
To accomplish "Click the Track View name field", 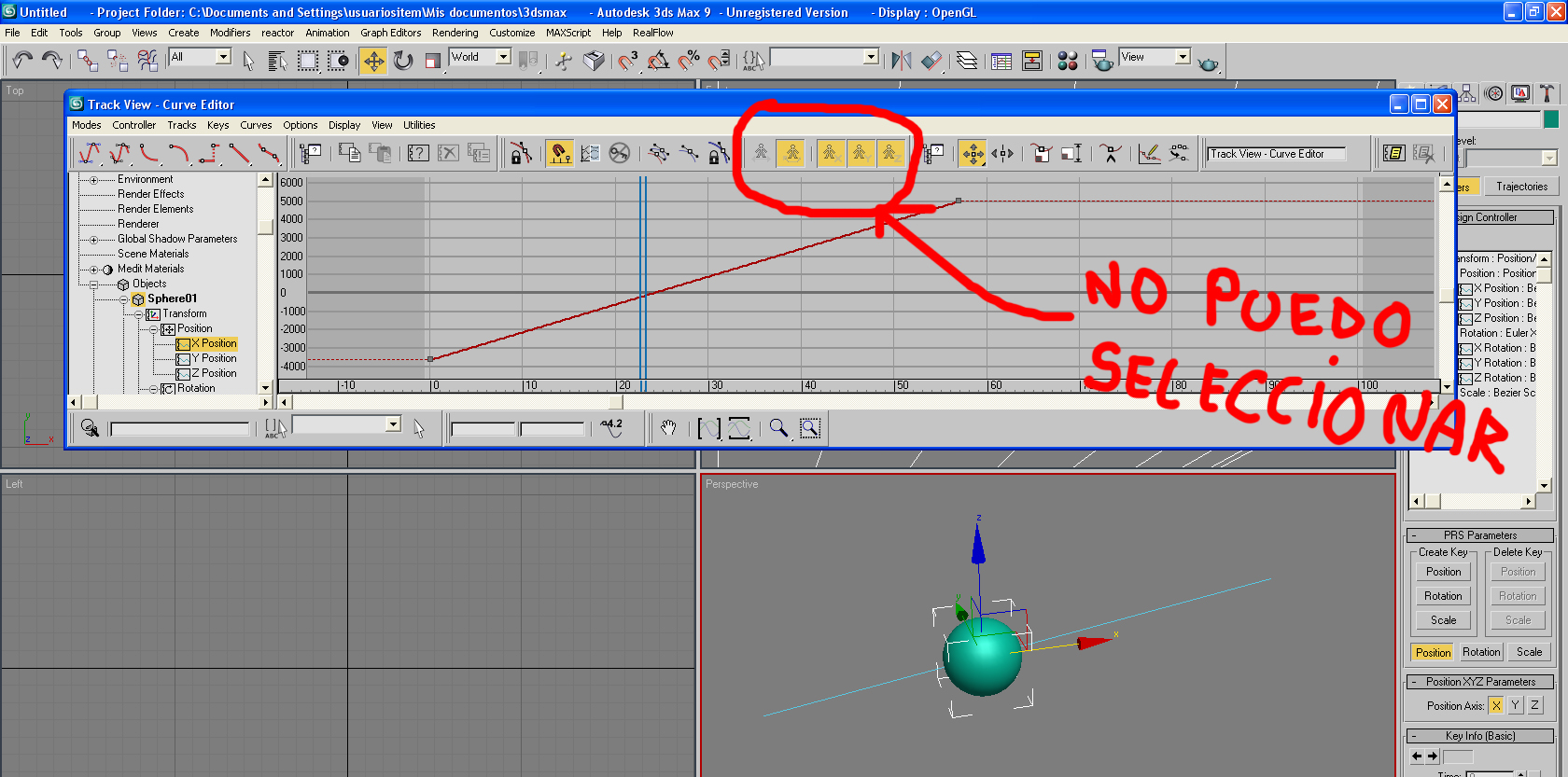I will [x=1277, y=154].
